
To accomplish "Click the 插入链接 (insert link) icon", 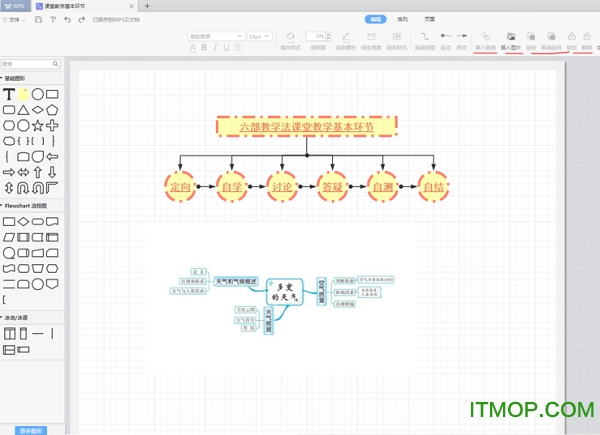I will click(x=485, y=36).
